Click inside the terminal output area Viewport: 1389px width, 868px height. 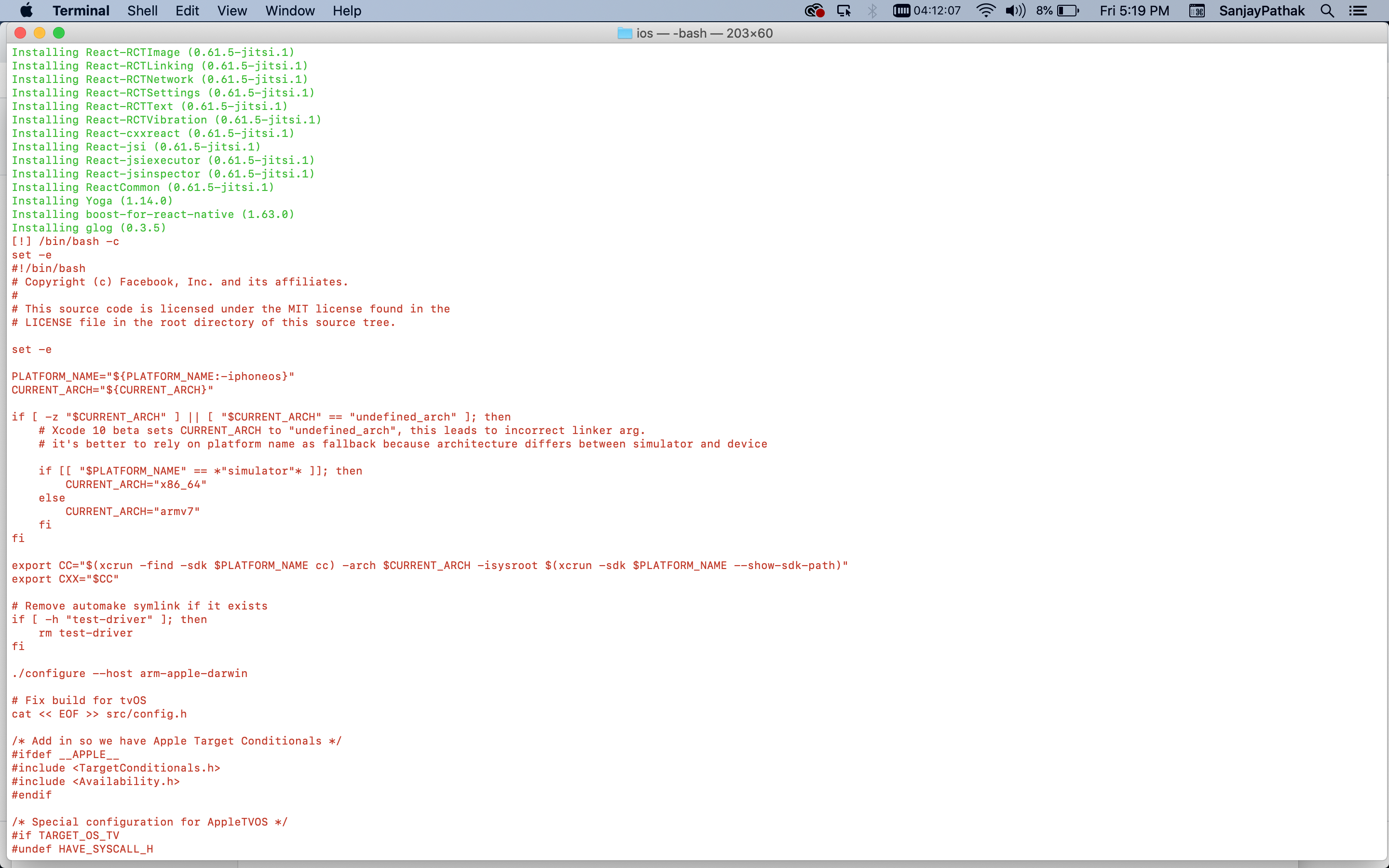[x=689, y=459]
